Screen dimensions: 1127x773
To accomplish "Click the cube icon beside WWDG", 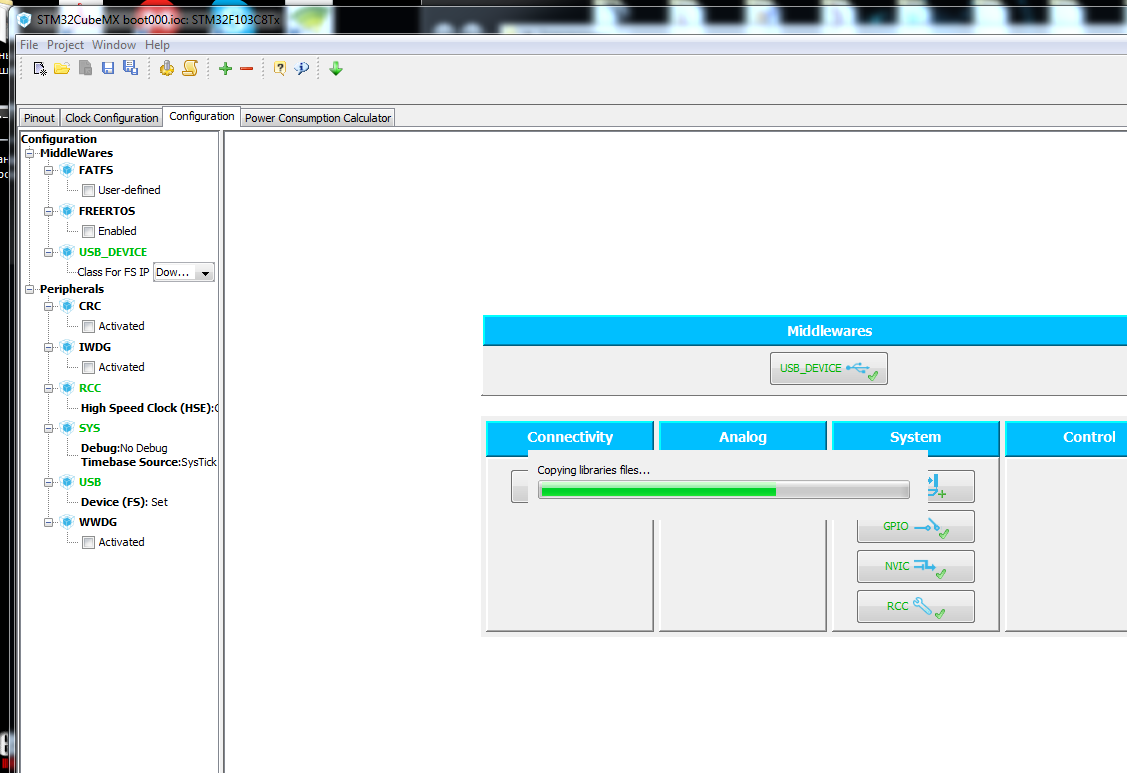I will point(68,522).
